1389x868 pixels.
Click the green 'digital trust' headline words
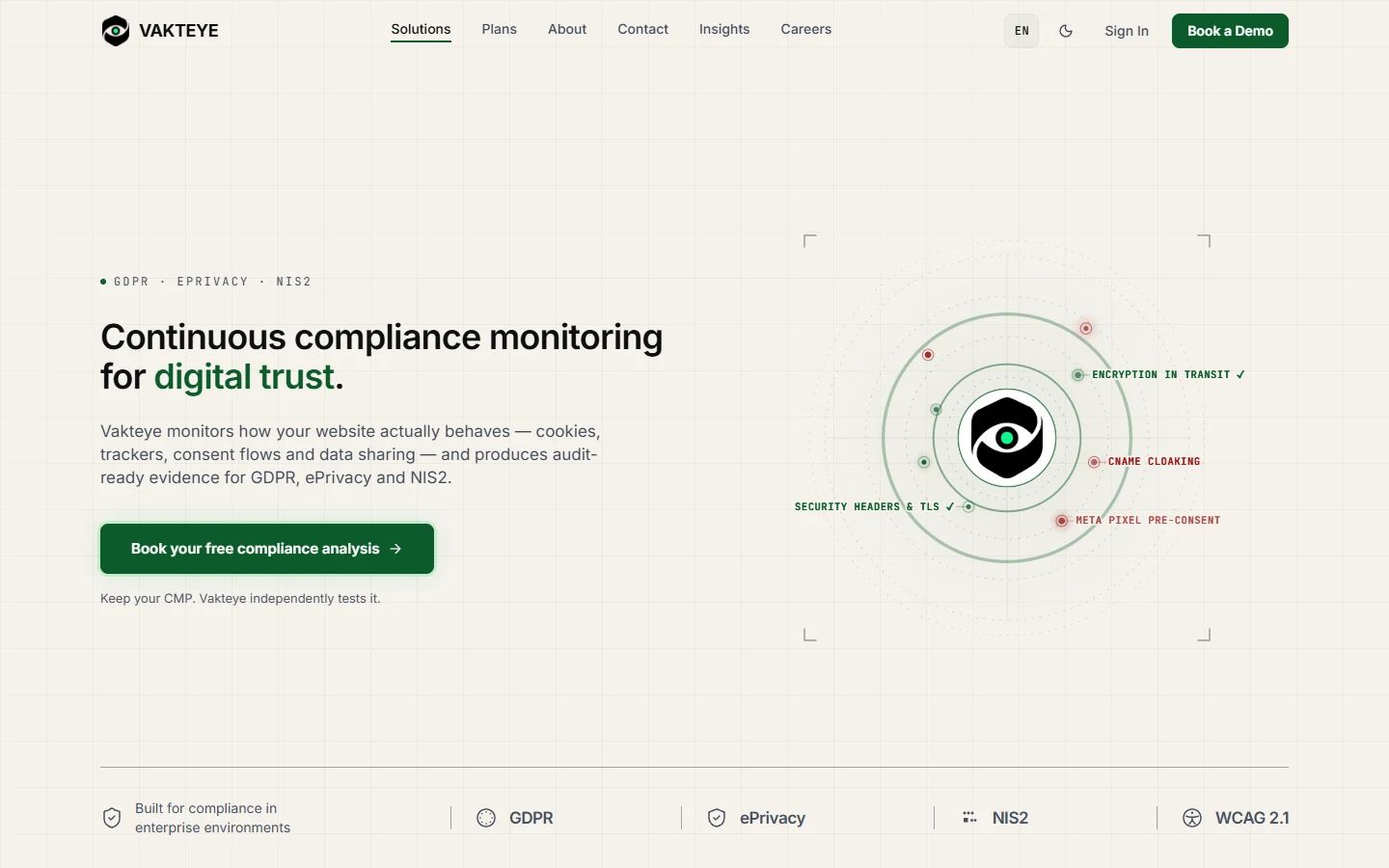pos(244,377)
